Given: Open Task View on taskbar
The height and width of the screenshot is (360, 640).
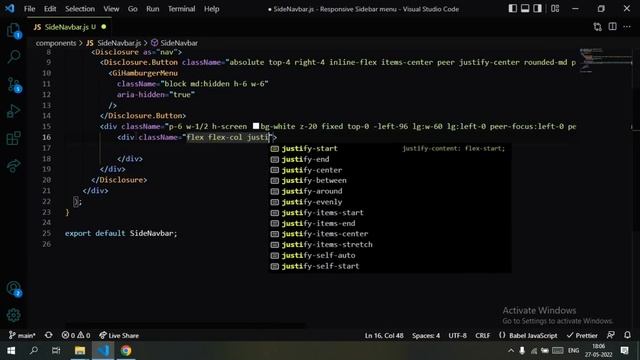Looking at the screenshot, I should [x=56, y=351].
